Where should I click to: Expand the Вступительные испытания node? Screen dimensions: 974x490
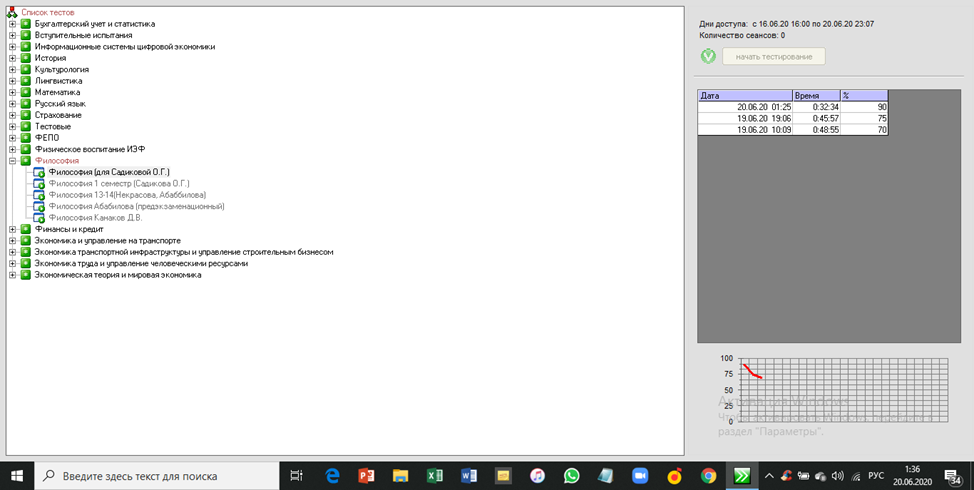pos(12,35)
